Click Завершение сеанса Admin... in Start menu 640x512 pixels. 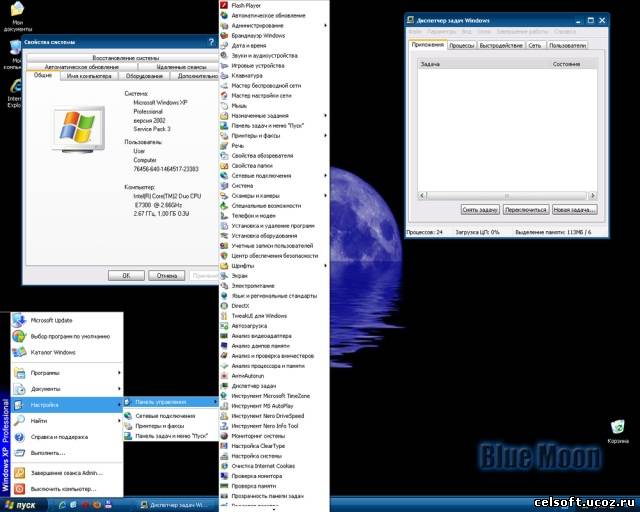tap(67, 473)
